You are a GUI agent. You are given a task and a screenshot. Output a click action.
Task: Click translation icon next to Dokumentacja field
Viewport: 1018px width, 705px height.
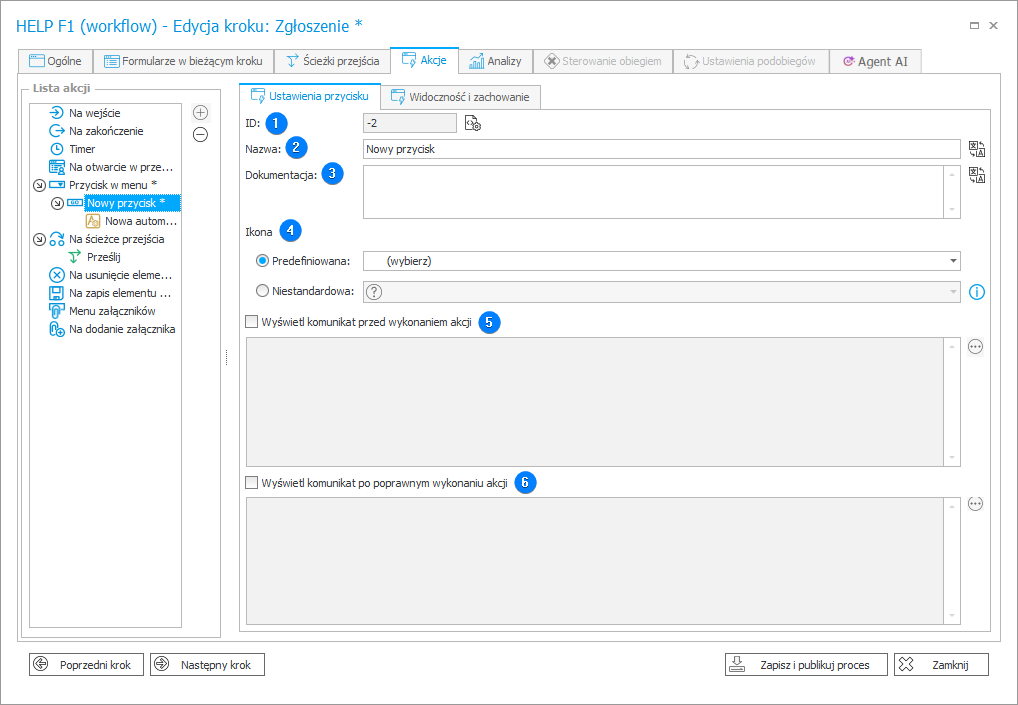[977, 176]
